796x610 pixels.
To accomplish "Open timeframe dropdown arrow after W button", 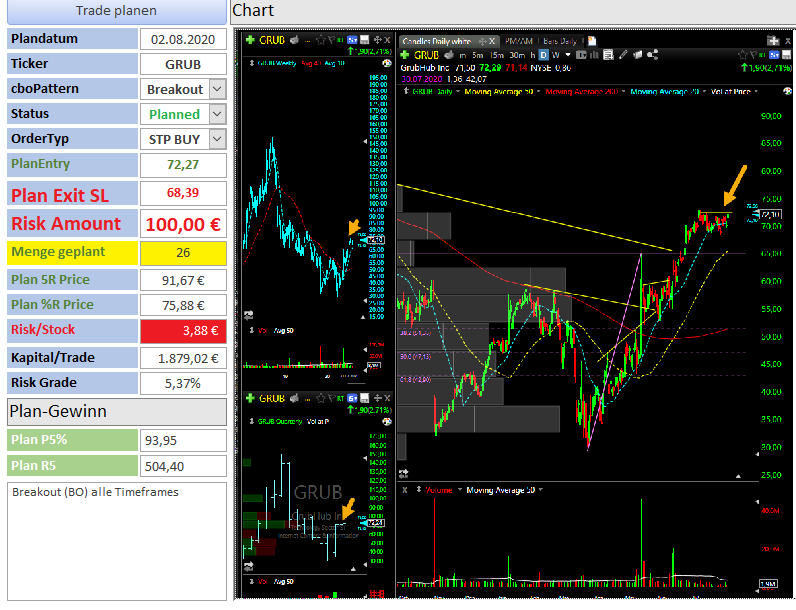I will pos(568,55).
